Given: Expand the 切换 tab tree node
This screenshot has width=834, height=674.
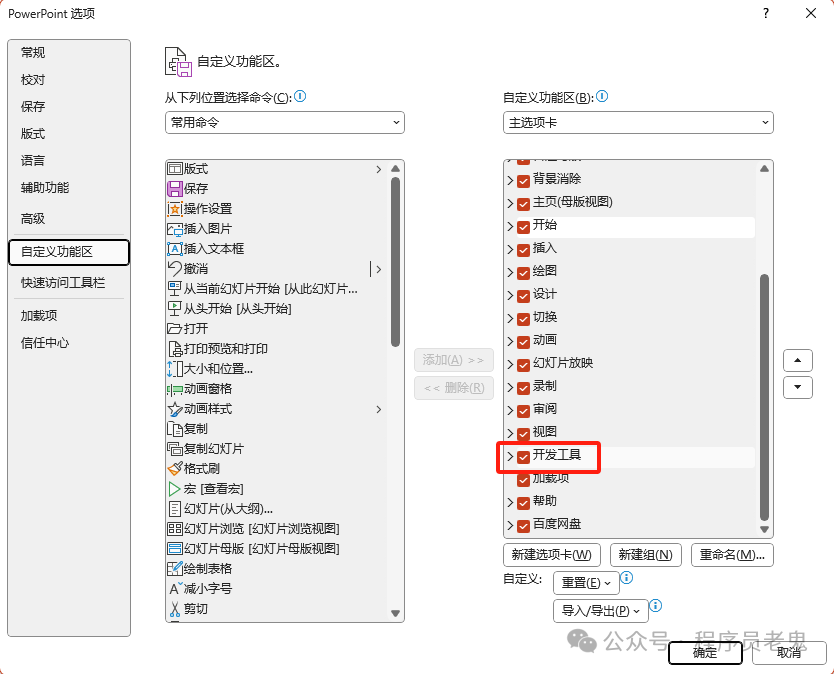Looking at the screenshot, I should pyautogui.click(x=510, y=319).
